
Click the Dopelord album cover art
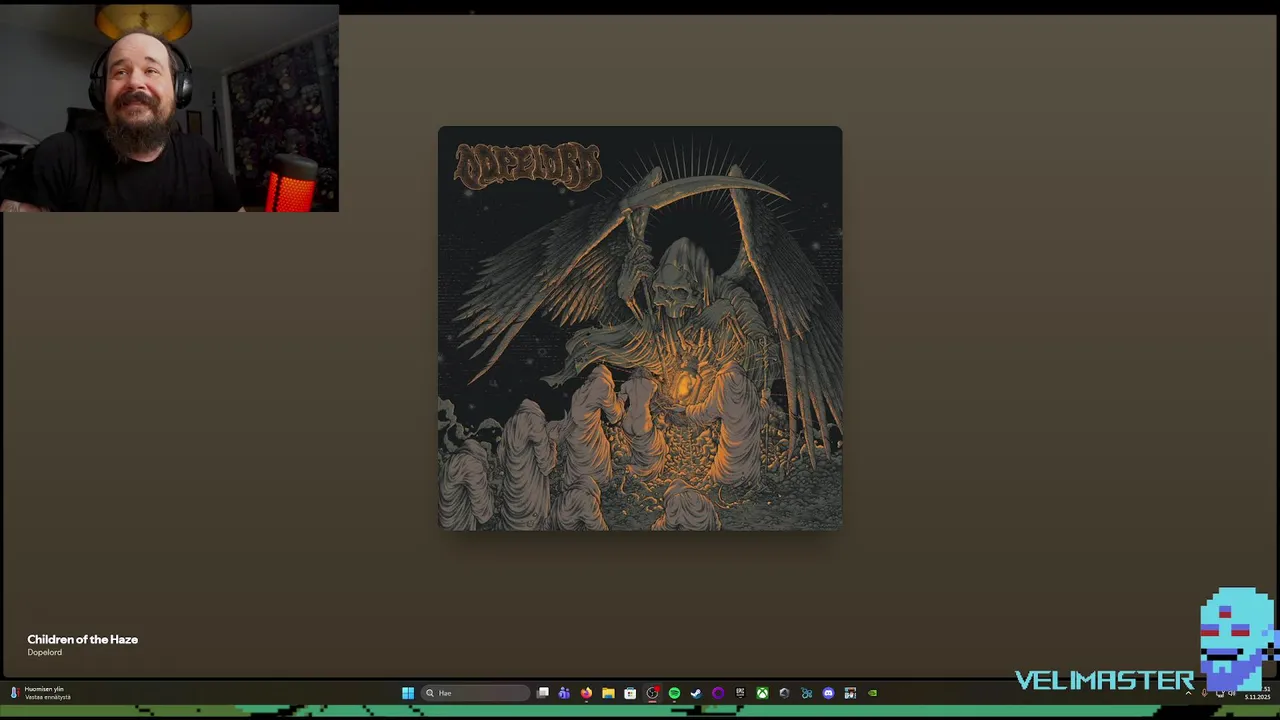(640, 328)
